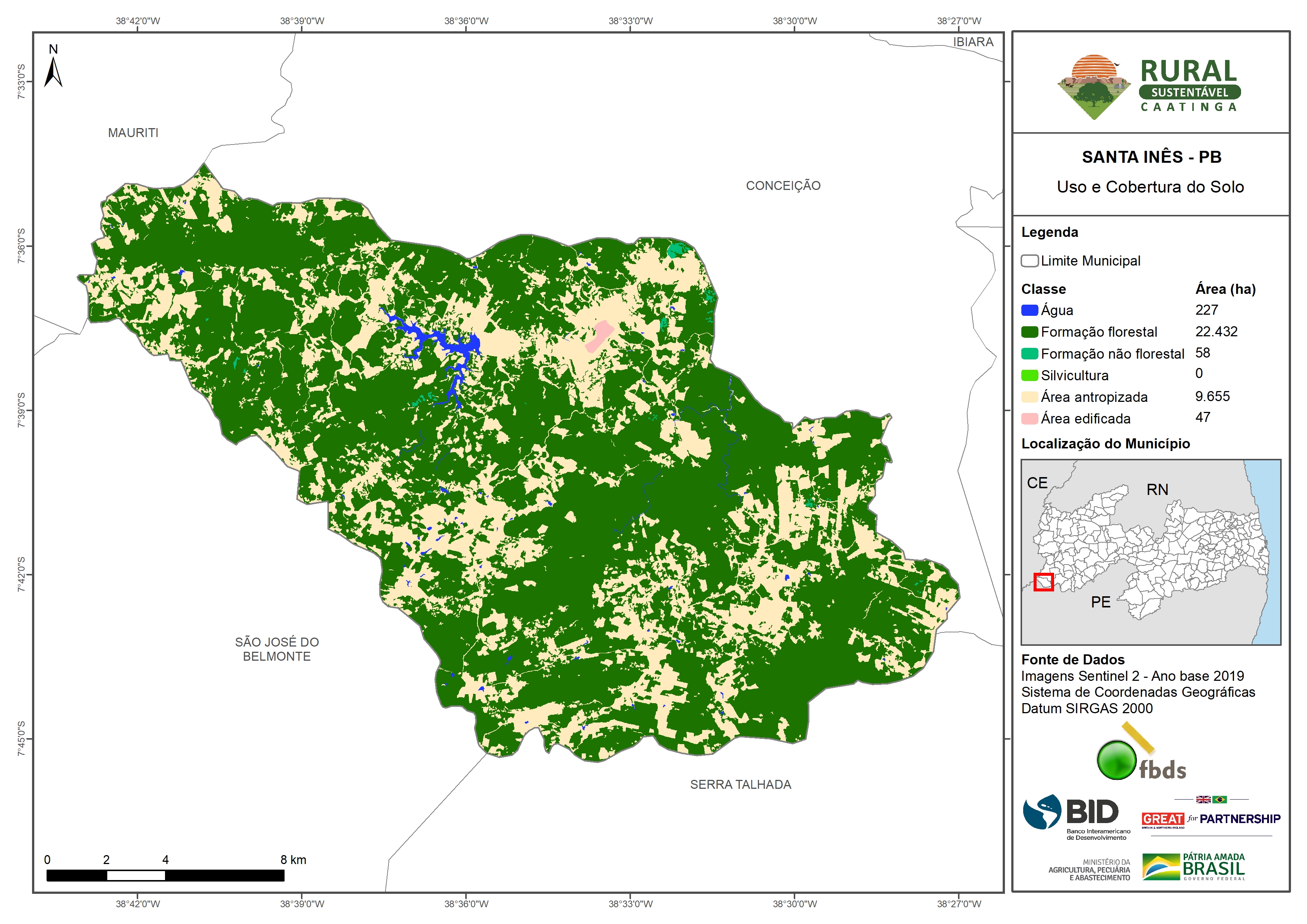This screenshot has height=924, width=1307.
Task: Click the SANTA INÊS - PB title
Action: 1151,156
